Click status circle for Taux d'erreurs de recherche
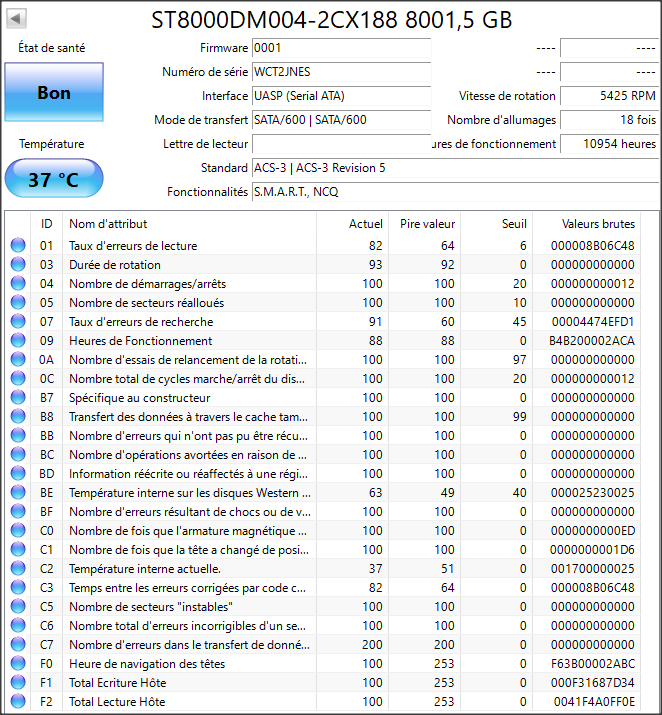The image size is (662, 715). tap(18, 321)
